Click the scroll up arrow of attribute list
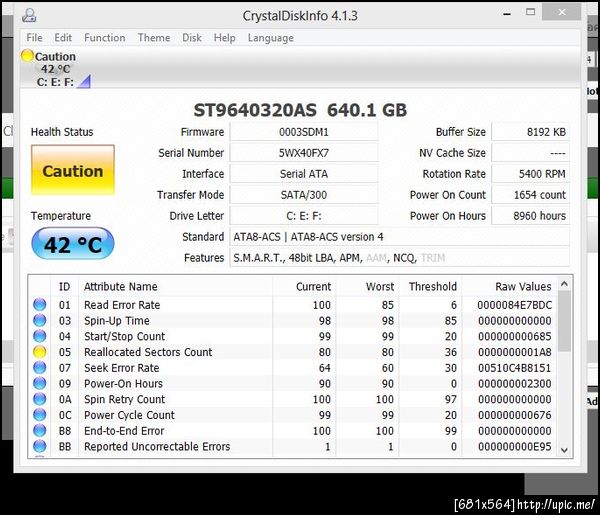This screenshot has height=515, width=600. [564, 284]
